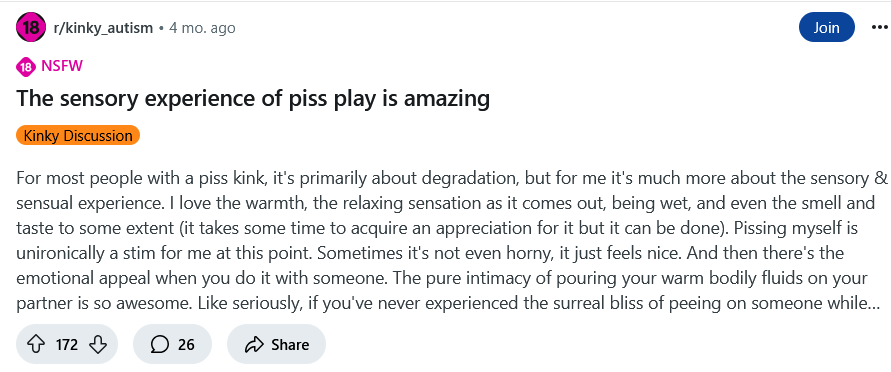Viewport: 891px width, 372px height.
Task: Open comments via the speech bubble icon
Action: click(x=160, y=344)
